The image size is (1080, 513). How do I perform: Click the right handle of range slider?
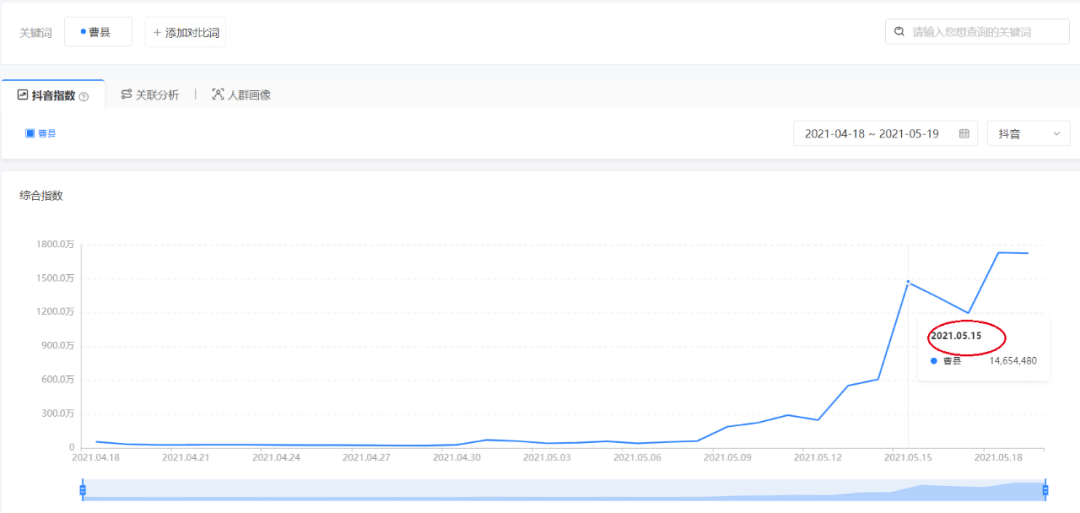1045,489
